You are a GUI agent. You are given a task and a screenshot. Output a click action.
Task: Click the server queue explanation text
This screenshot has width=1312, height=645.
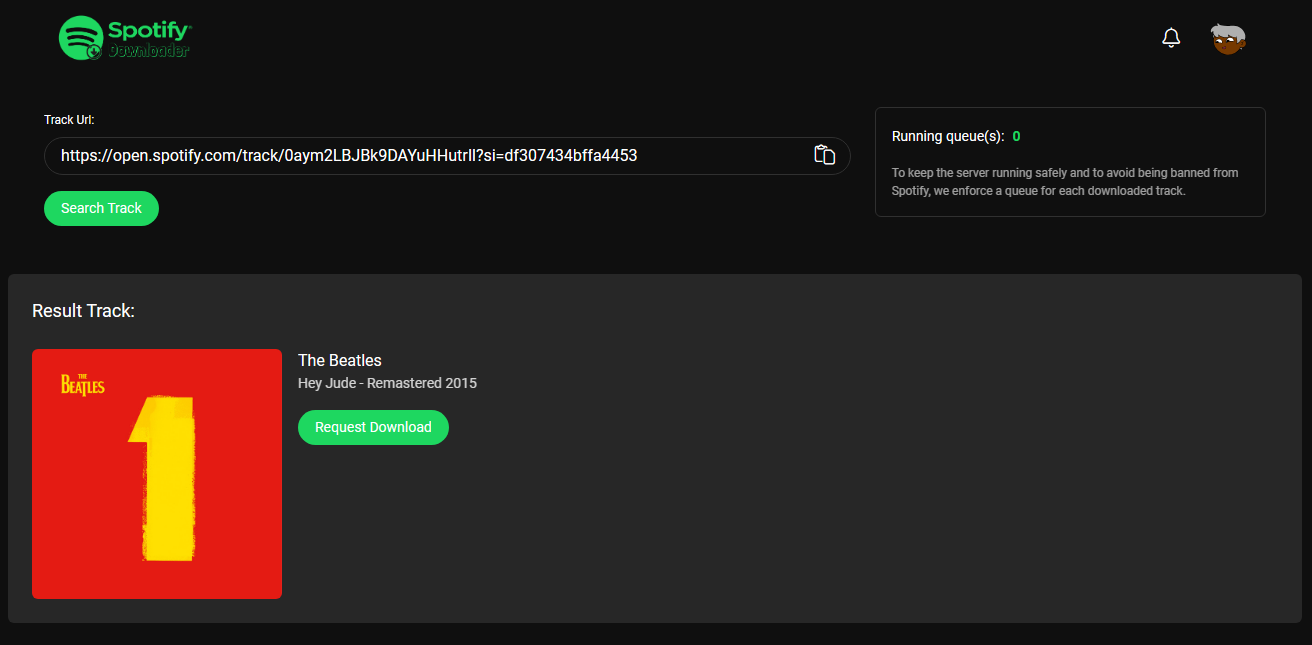[x=1063, y=181]
